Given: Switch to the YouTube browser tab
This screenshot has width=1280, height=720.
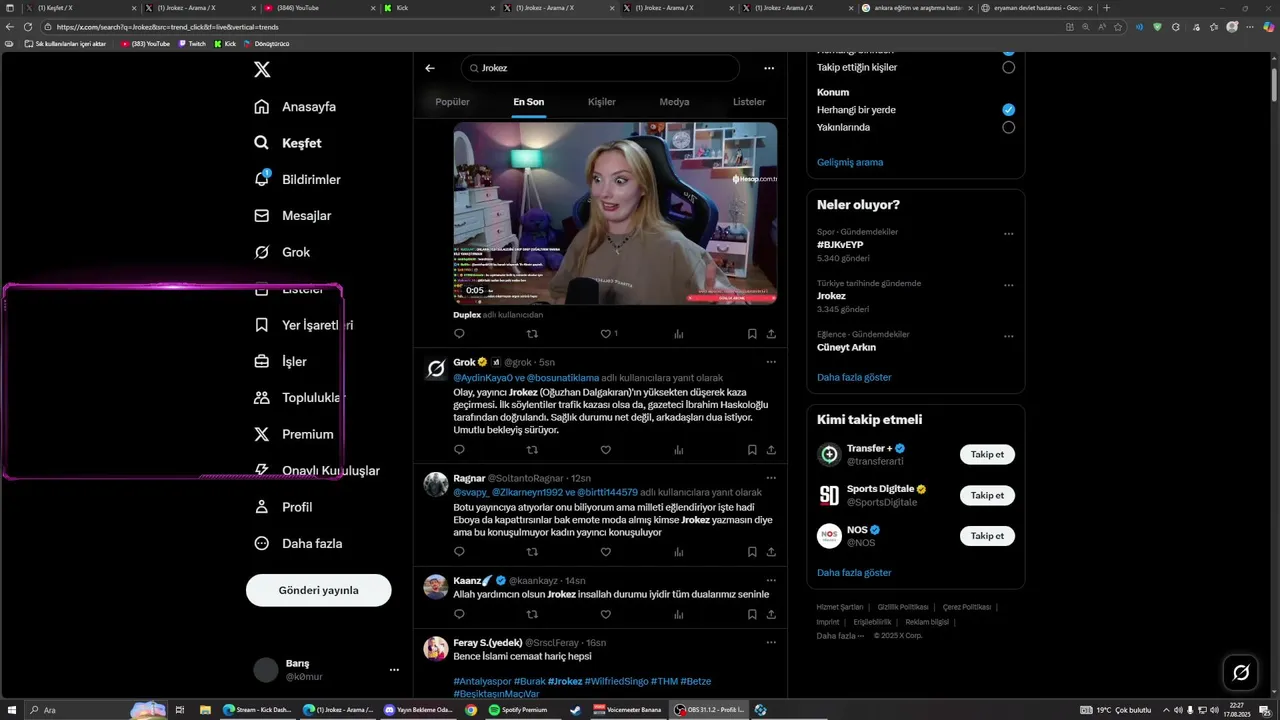Looking at the screenshot, I should (318, 8).
